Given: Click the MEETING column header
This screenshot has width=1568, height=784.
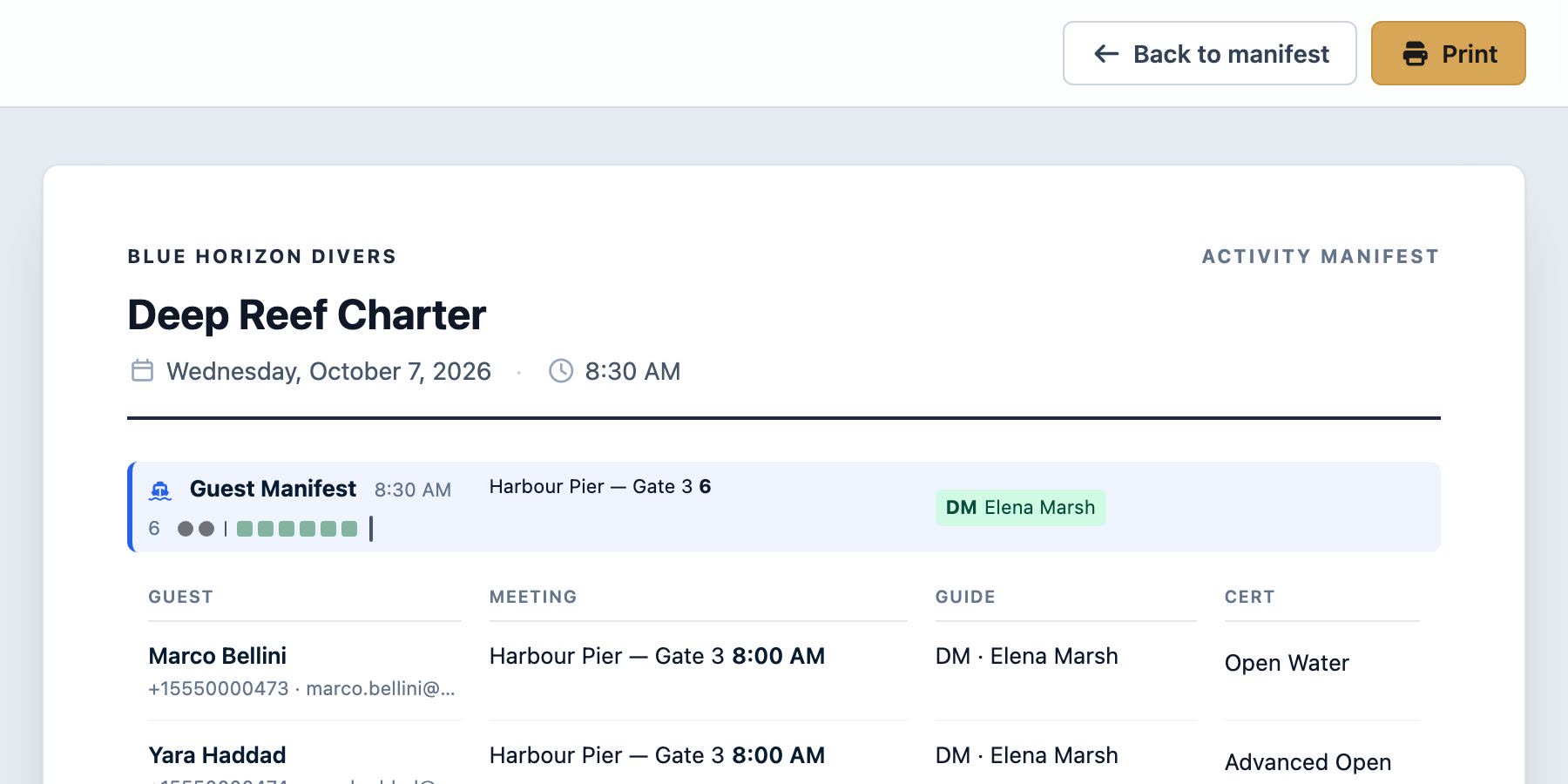Looking at the screenshot, I should click(533, 597).
